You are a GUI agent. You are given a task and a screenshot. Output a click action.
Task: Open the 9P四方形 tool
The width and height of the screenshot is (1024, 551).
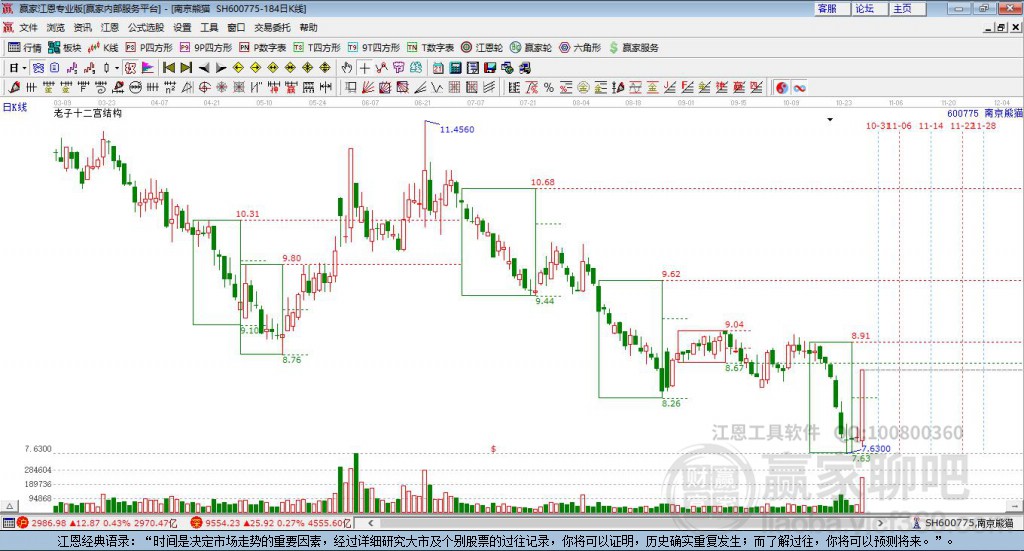click(x=206, y=48)
